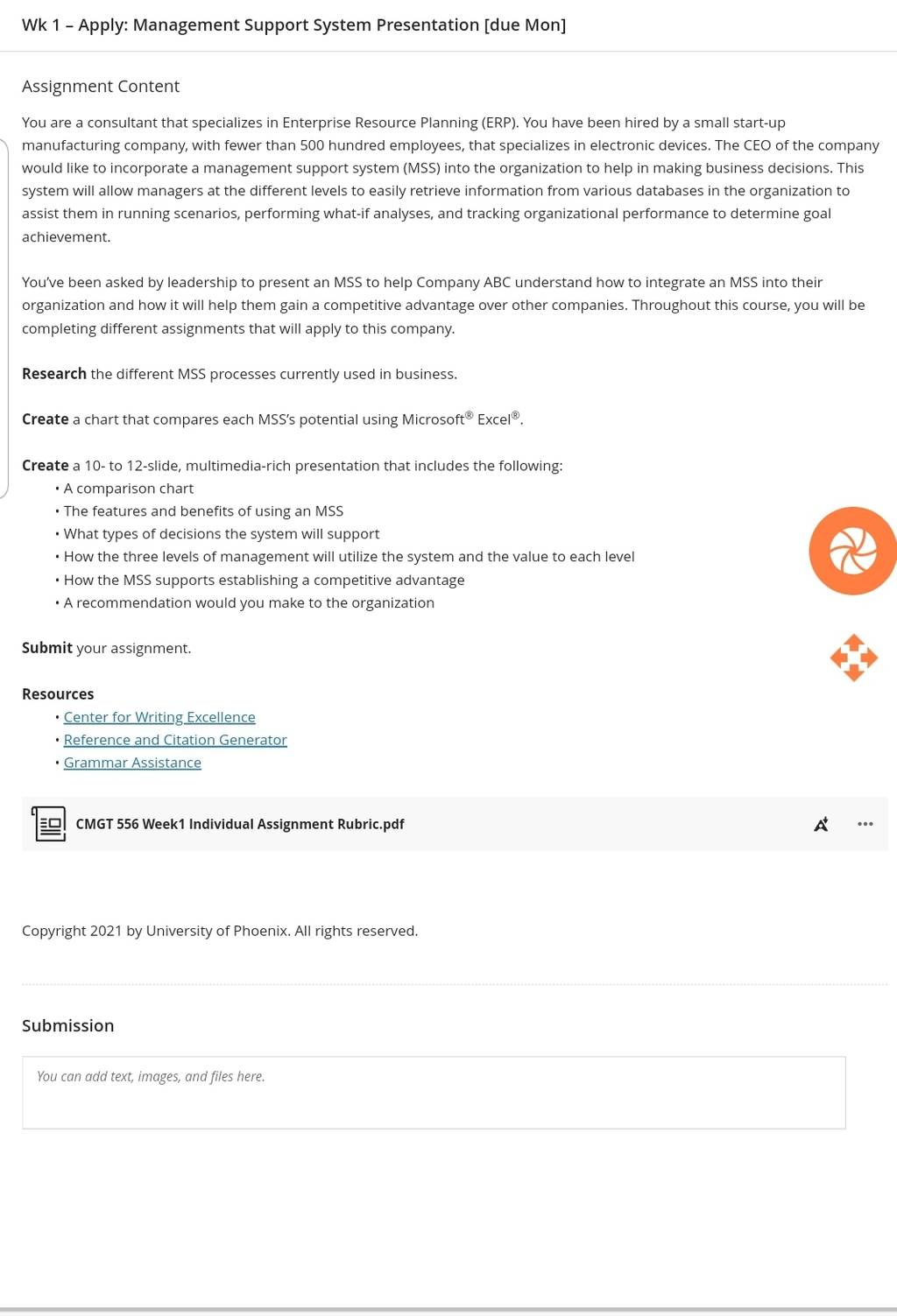Open Reference and Citation Generator link
Image resolution: width=897 pixels, height=1316 pixels.
[175, 740]
